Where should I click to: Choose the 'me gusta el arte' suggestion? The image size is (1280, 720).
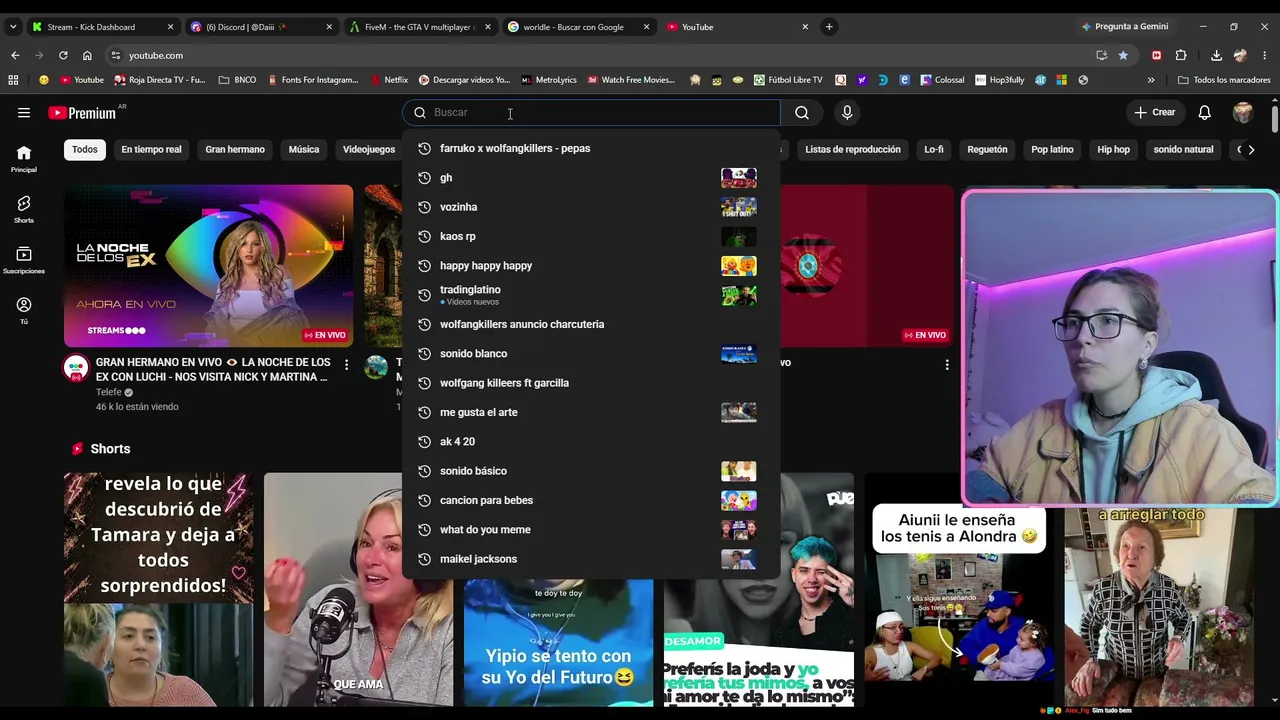tap(591, 412)
